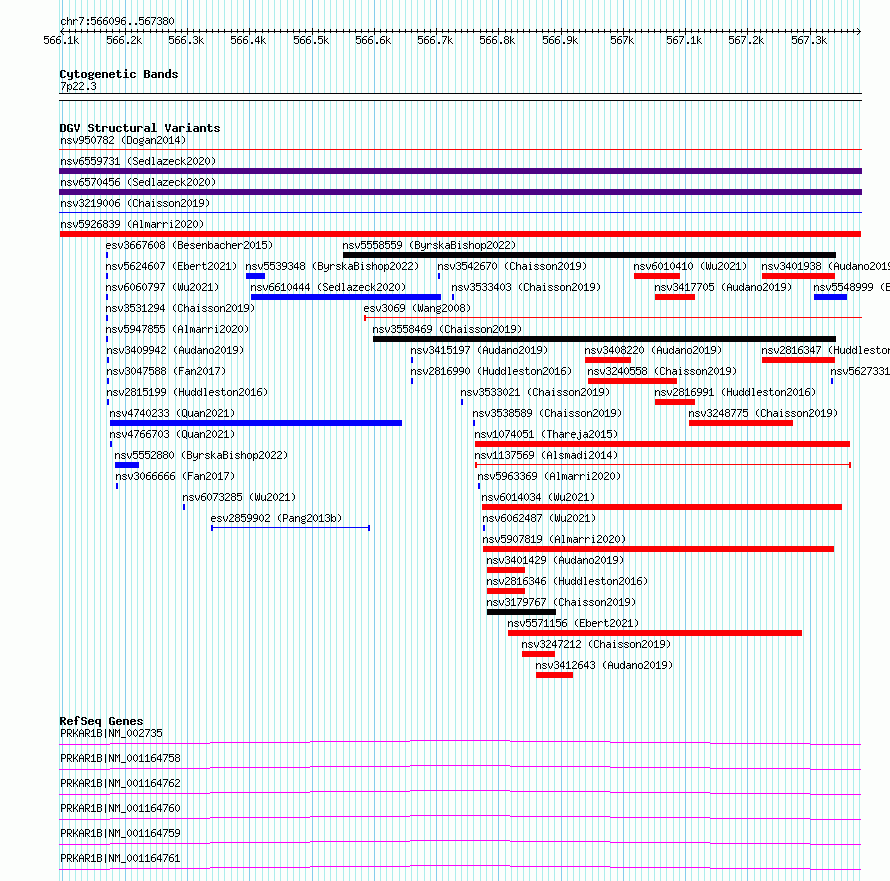Screen dimensions: 890x881
Task: Click the 567k ruler tick label
Action: click(622, 40)
